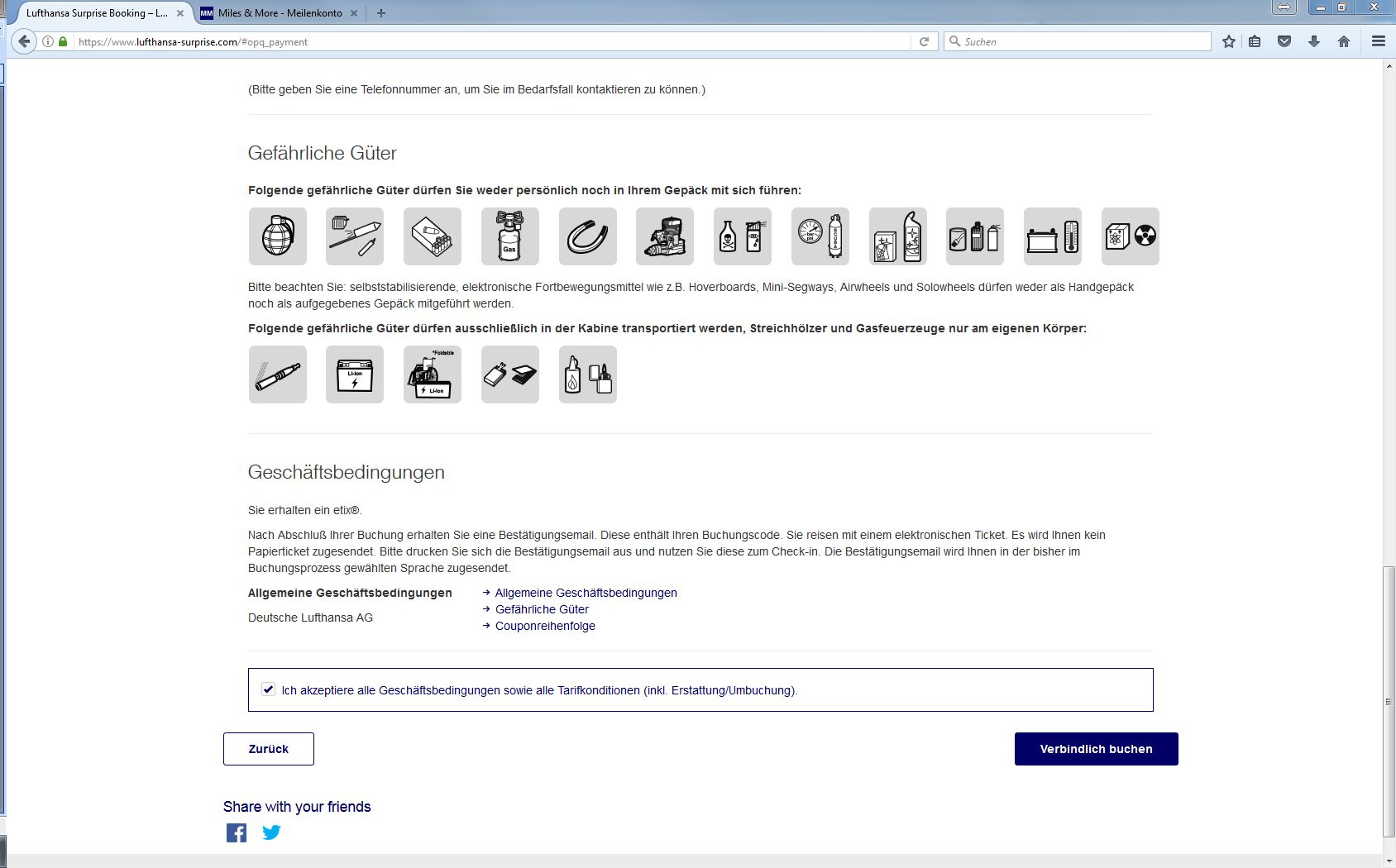Bookmark this page with the star icon
Viewport: 1396px width, 868px height.
point(1229,41)
